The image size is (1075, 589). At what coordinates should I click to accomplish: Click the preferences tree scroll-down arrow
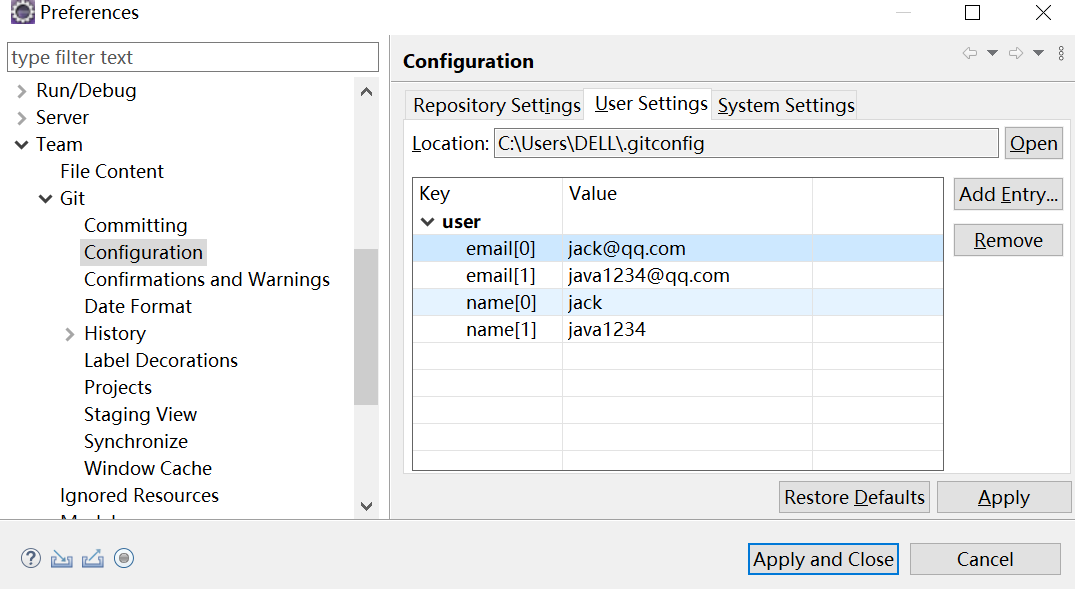(x=366, y=507)
